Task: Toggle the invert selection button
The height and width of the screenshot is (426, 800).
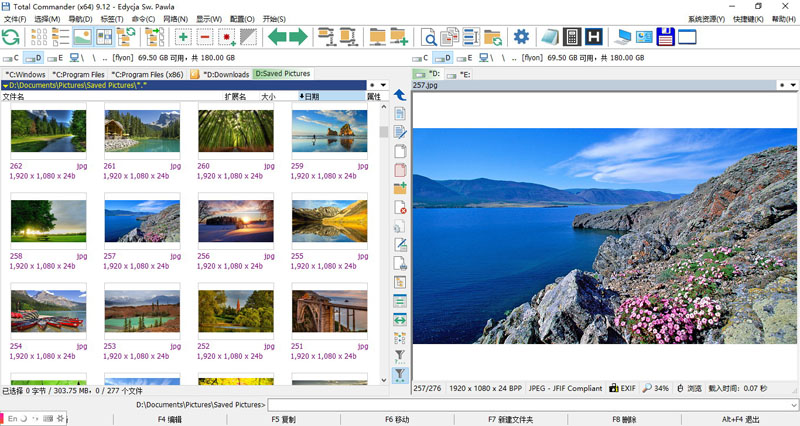Action: pos(248,37)
